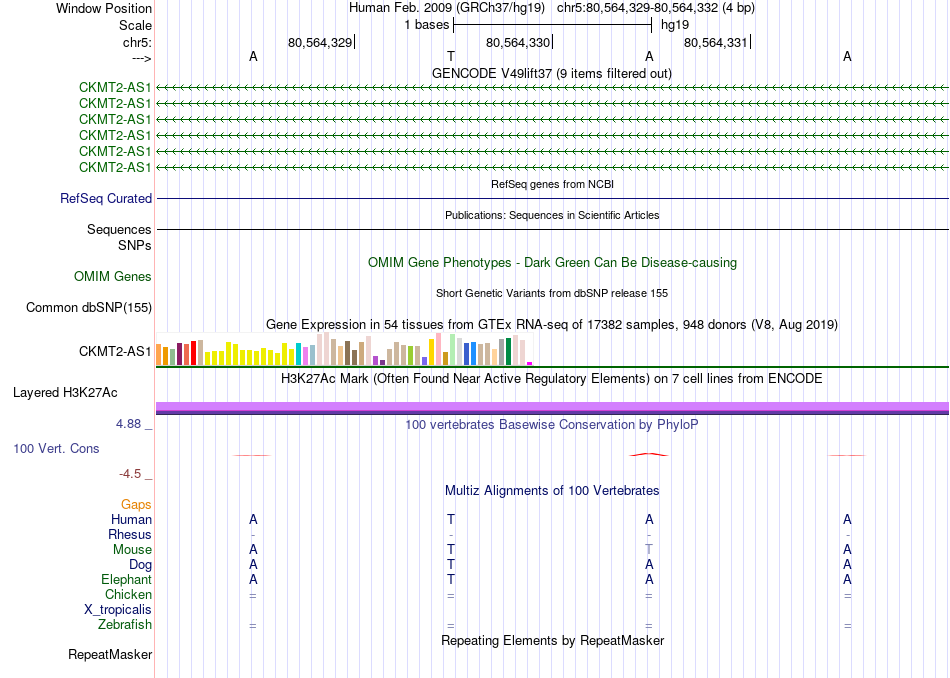
Task: Select the Rhesus alignment row label
Action: 130,534
